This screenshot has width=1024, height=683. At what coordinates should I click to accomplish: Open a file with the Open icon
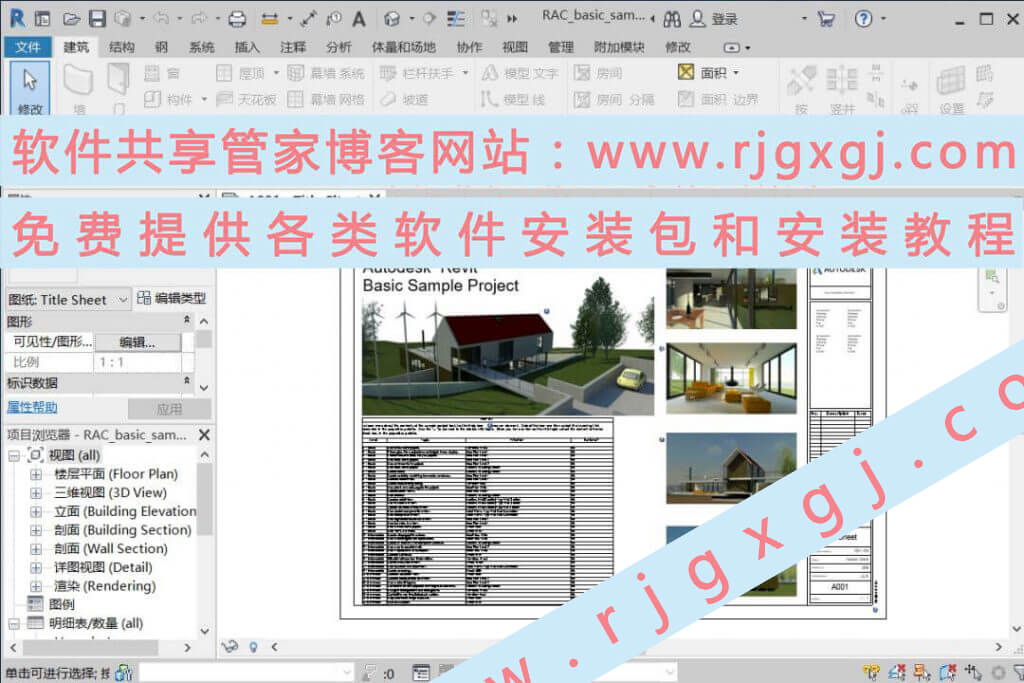point(71,19)
